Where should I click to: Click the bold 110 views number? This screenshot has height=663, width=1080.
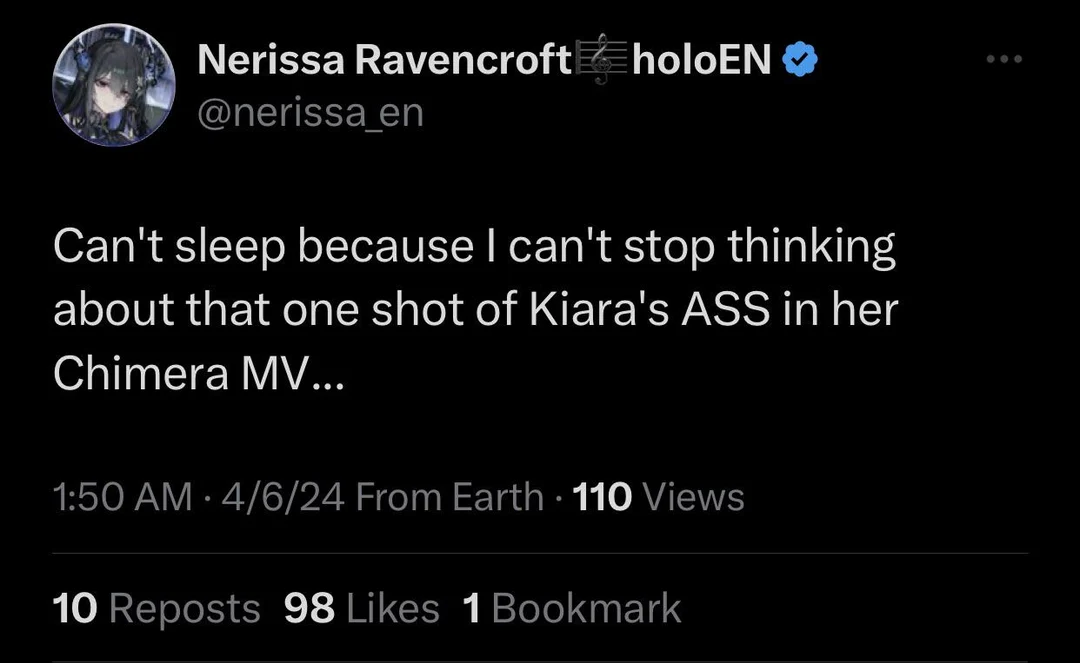pyautogui.click(x=601, y=496)
